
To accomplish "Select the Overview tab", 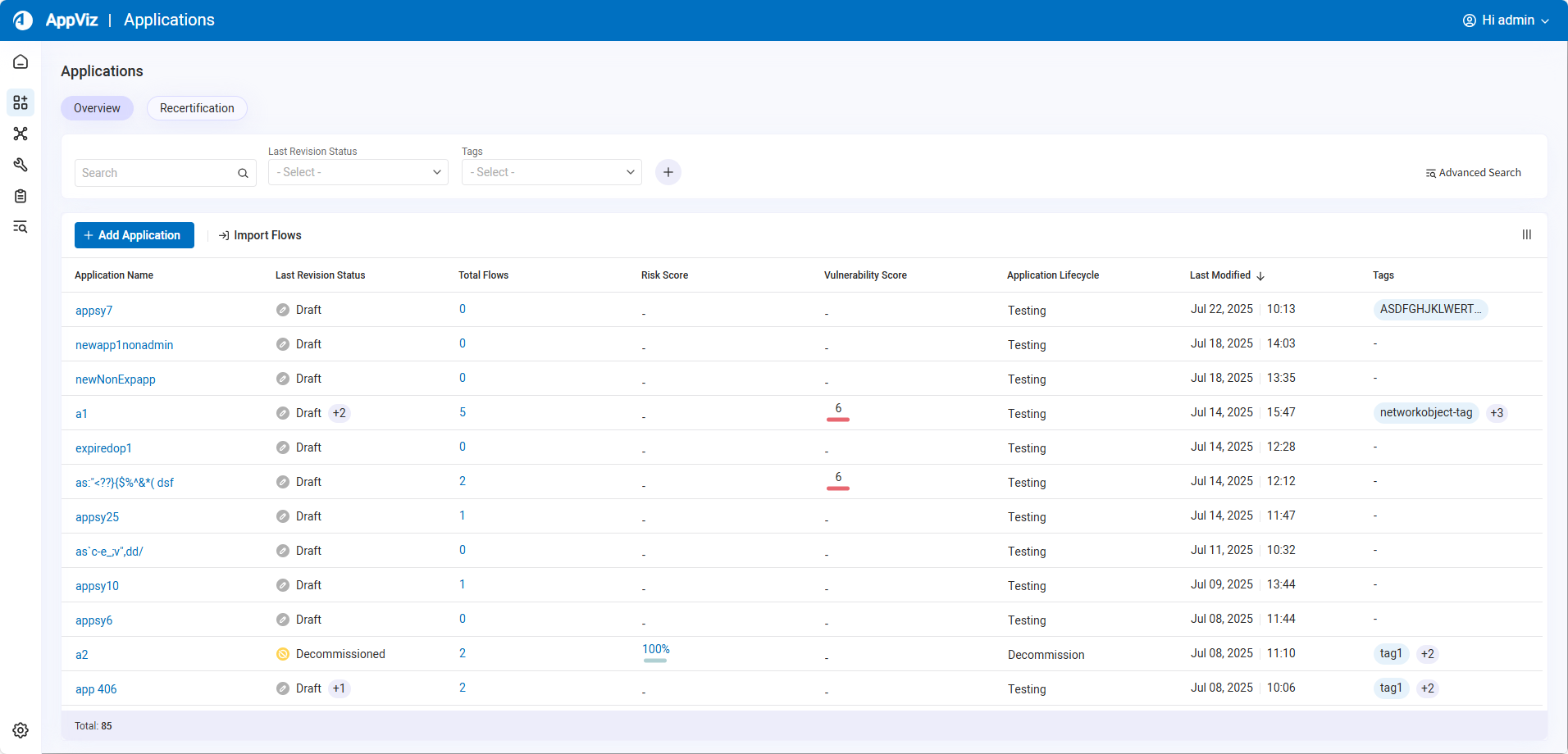I will click(x=97, y=108).
